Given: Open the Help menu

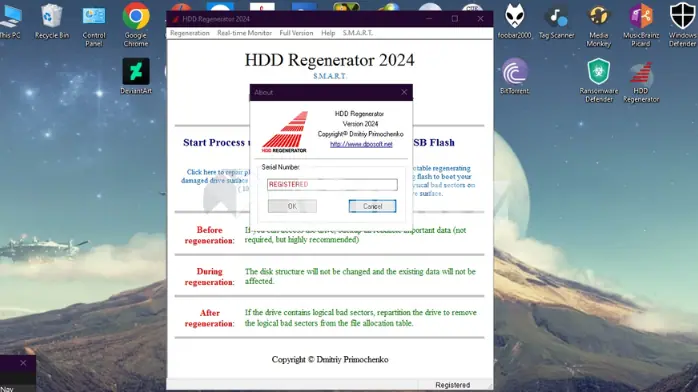Looking at the screenshot, I should 328,33.
